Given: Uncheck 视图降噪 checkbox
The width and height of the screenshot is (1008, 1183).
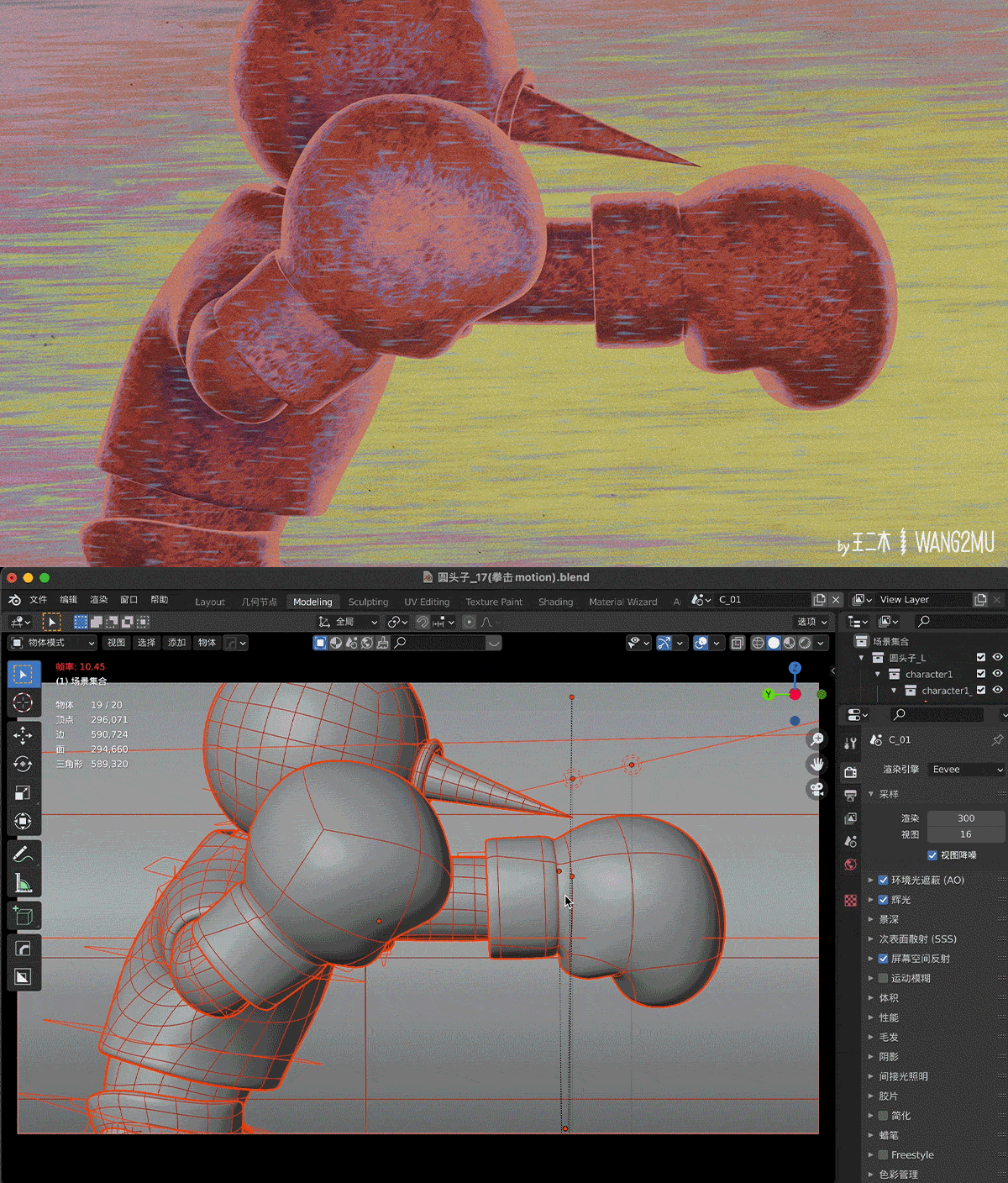Looking at the screenshot, I should [x=932, y=855].
